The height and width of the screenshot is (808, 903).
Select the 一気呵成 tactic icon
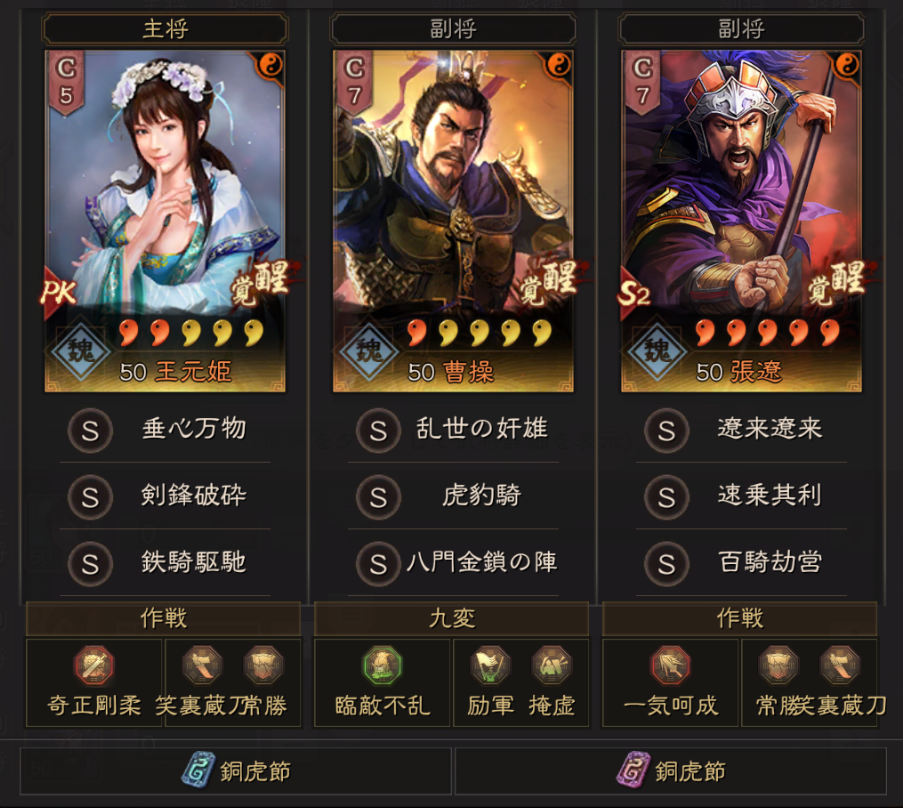670,665
